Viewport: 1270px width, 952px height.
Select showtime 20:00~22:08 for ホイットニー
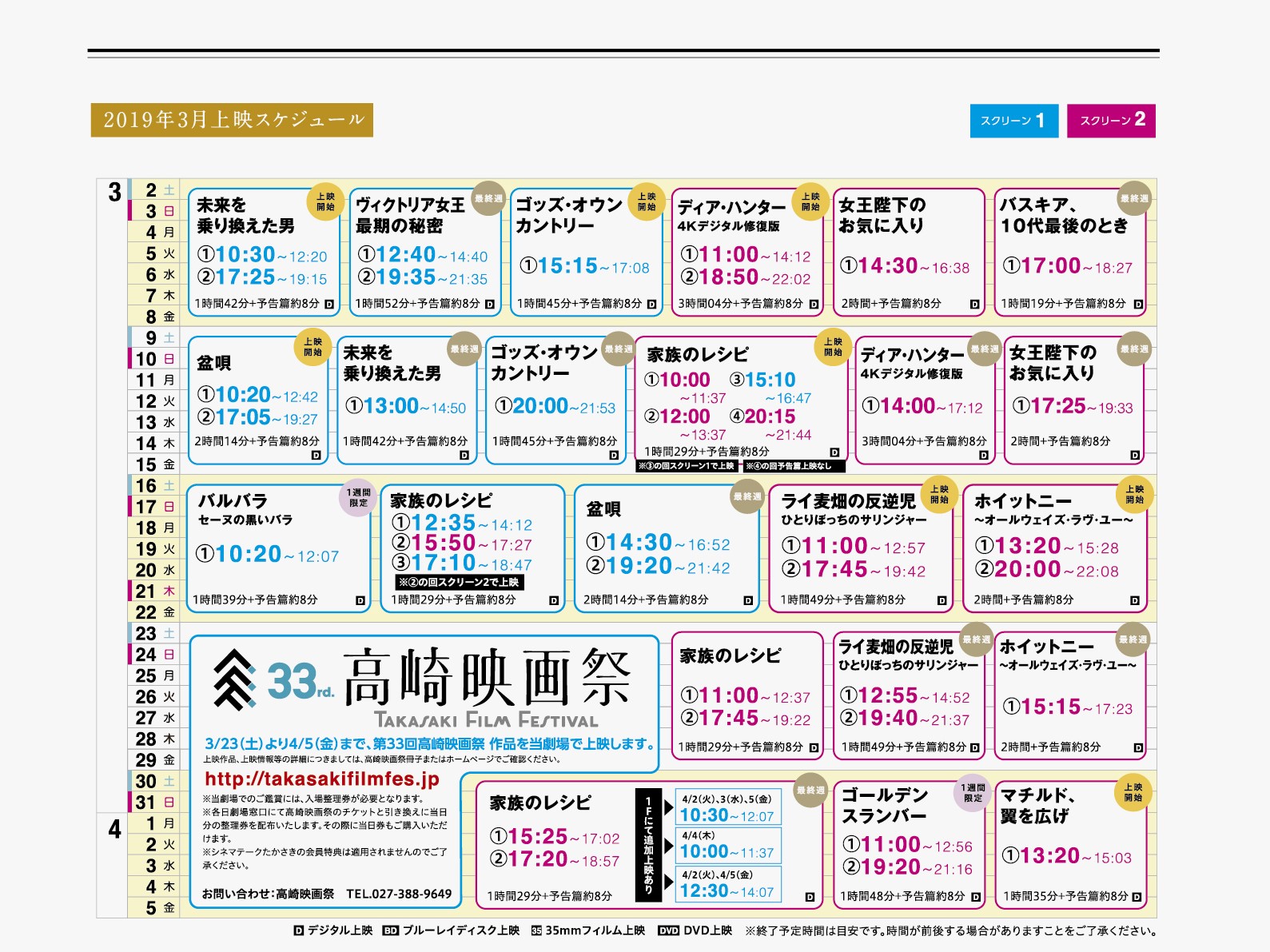point(1047,570)
